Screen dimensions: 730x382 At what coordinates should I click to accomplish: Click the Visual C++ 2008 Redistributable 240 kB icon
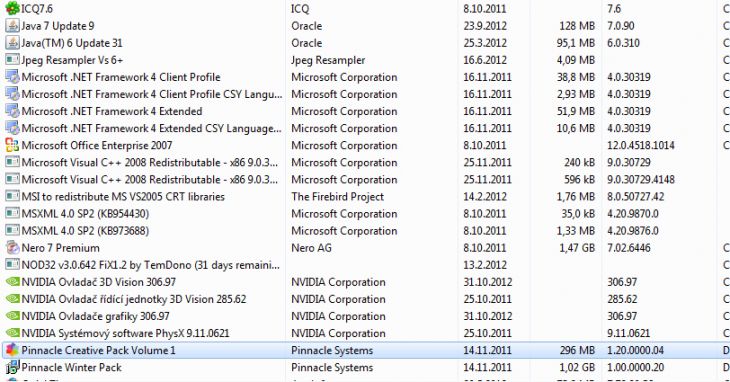[12, 162]
